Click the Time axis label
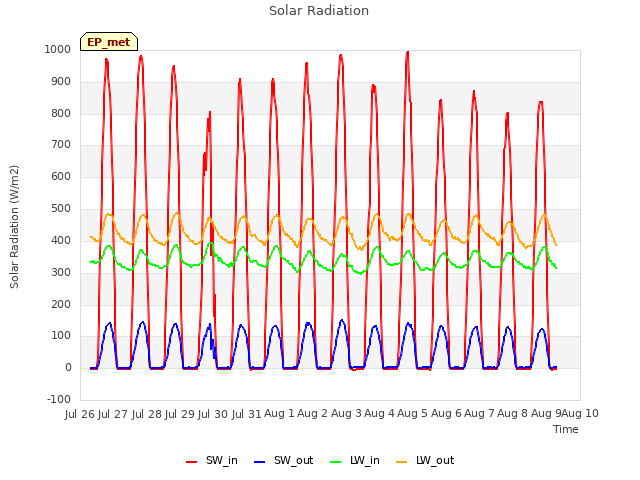Screen dimensions: 640x480 click(566, 429)
